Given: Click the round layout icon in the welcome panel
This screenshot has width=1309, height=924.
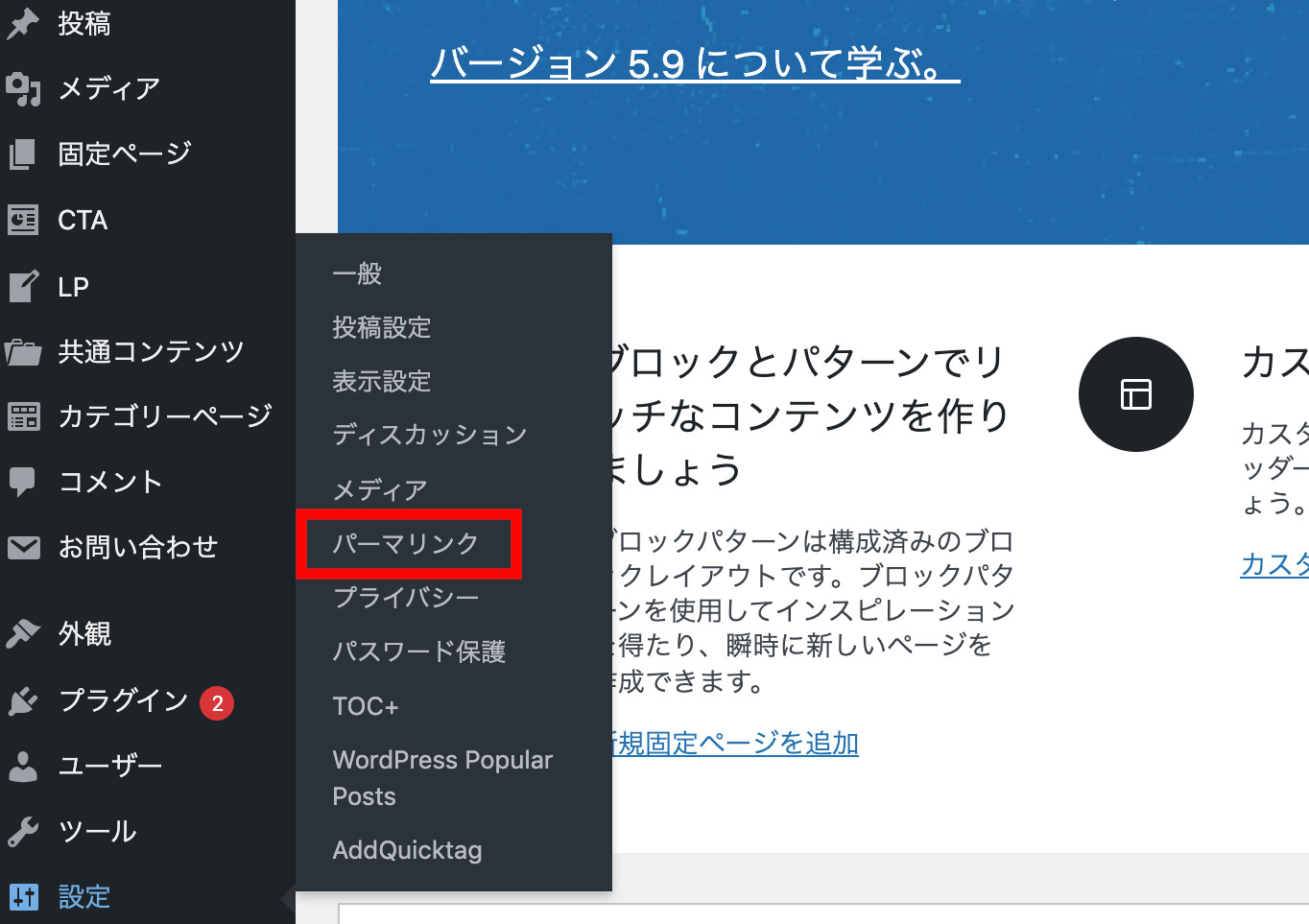Looking at the screenshot, I should tap(1135, 394).
